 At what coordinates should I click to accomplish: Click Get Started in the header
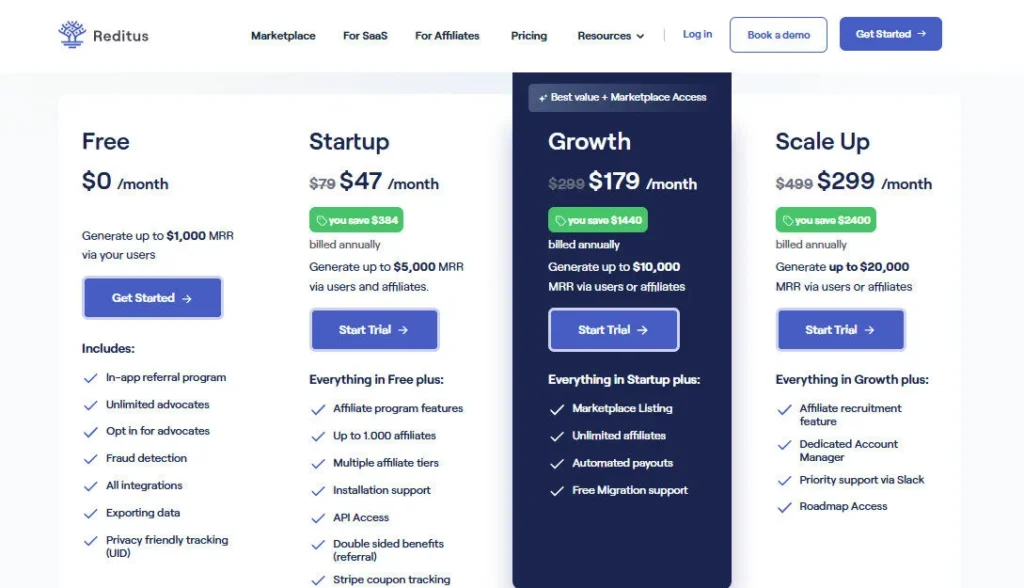[x=890, y=34]
